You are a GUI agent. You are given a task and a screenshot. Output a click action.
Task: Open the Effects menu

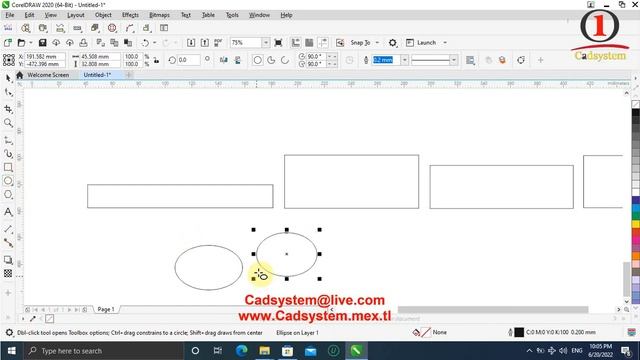130,15
